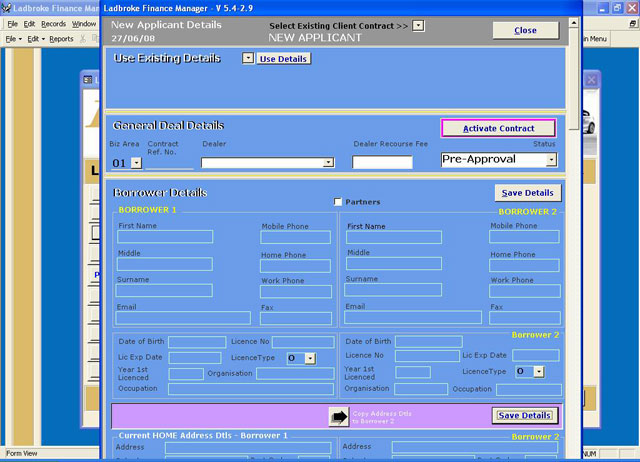Click Borrower 2 Date of Birth field

[429, 342]
